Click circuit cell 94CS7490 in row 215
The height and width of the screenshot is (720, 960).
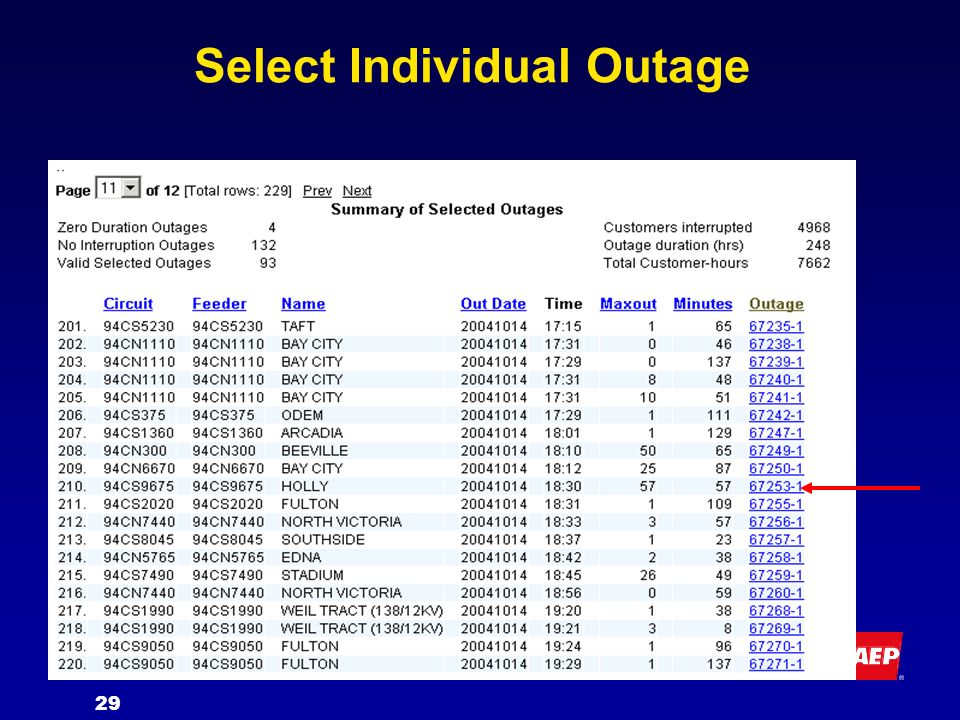[x=138, y=575]
